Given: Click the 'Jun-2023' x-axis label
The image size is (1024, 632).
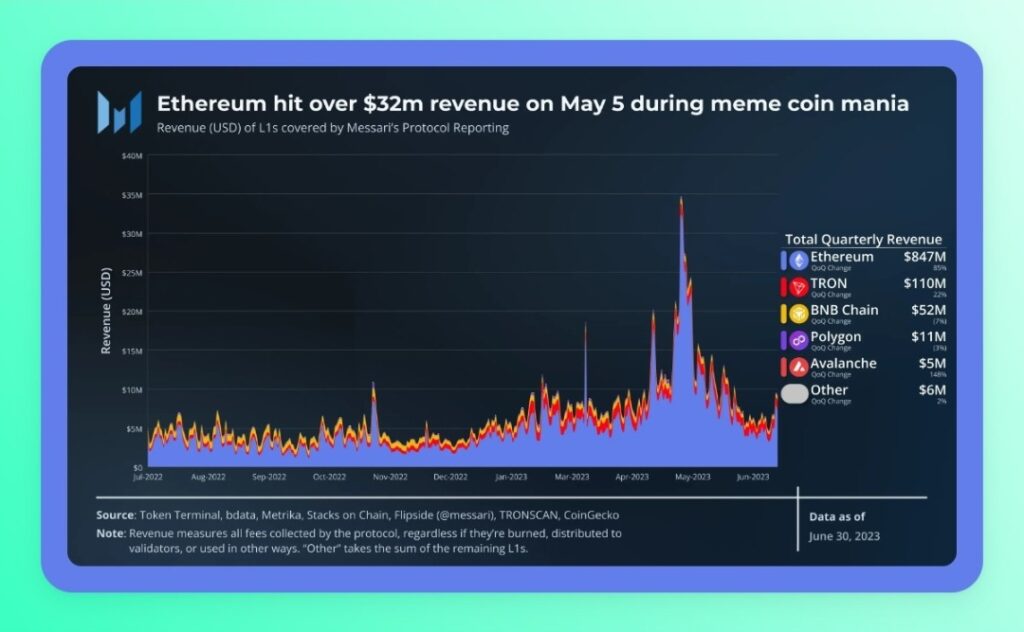Looking at the screenshot, I should pos(753,477).
